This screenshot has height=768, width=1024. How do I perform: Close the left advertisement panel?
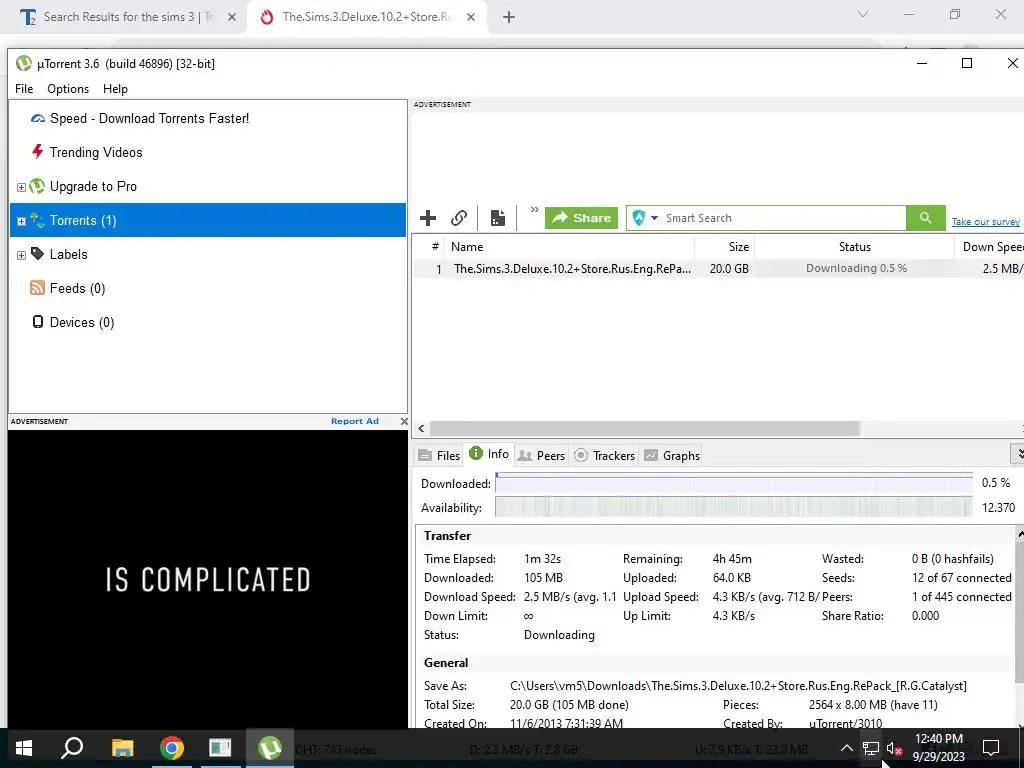(x=404, y=421)
